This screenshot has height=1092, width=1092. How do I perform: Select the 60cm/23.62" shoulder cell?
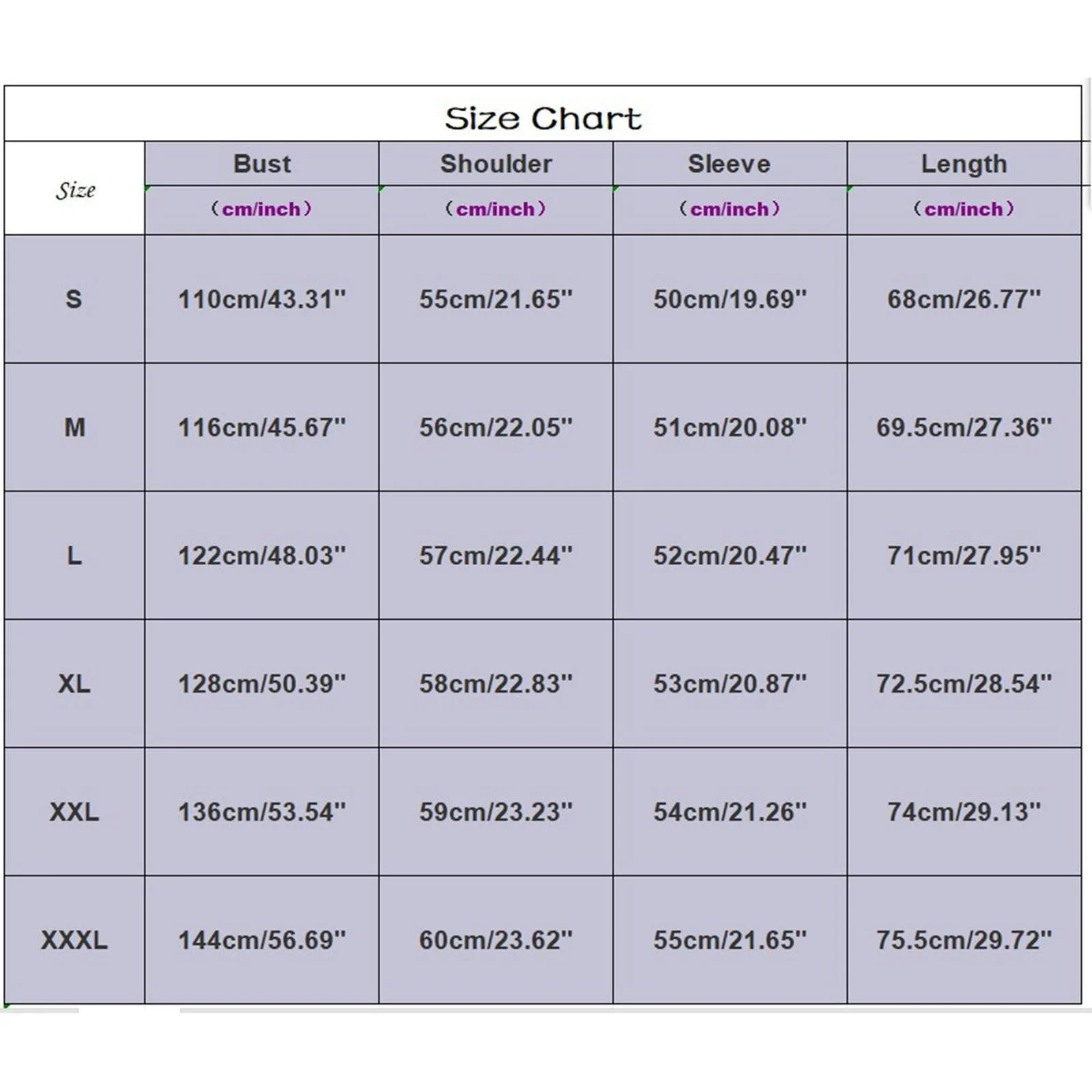(x=495, y=940)
